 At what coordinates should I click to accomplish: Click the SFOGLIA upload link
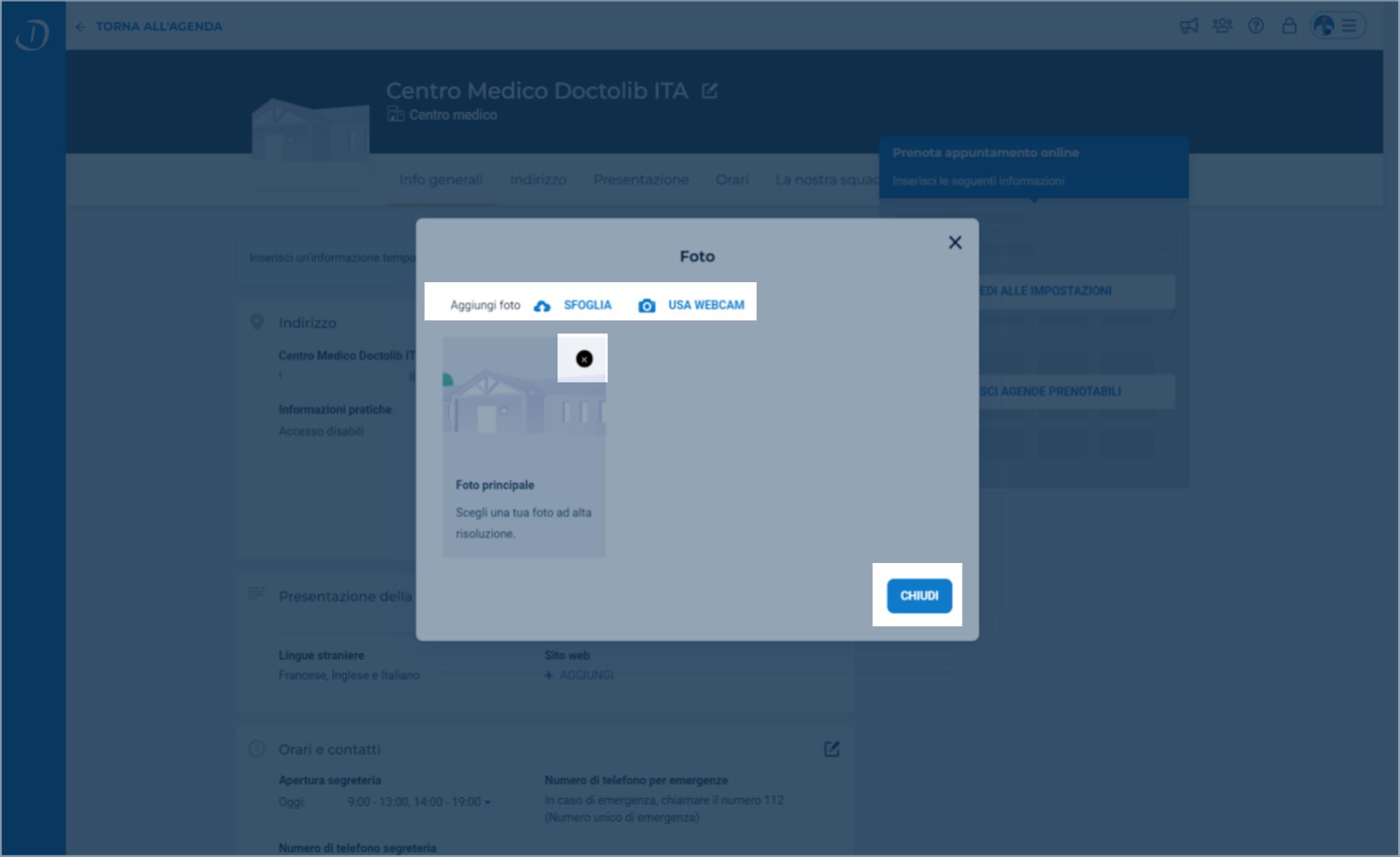587,305
